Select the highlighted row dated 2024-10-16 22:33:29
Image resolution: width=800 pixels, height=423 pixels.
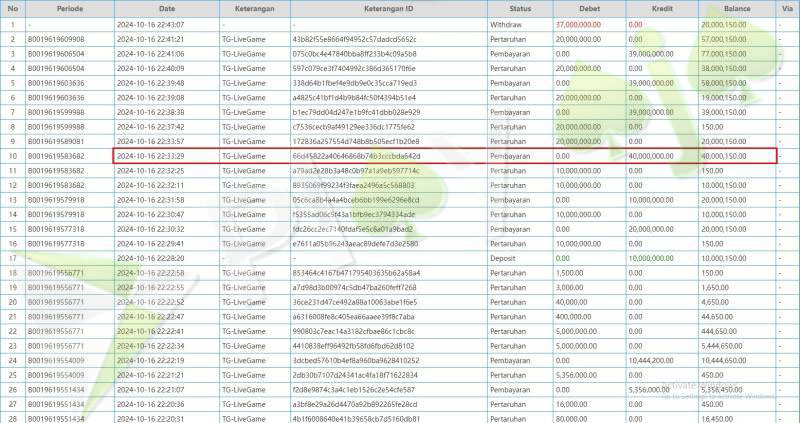click(400, 157)
